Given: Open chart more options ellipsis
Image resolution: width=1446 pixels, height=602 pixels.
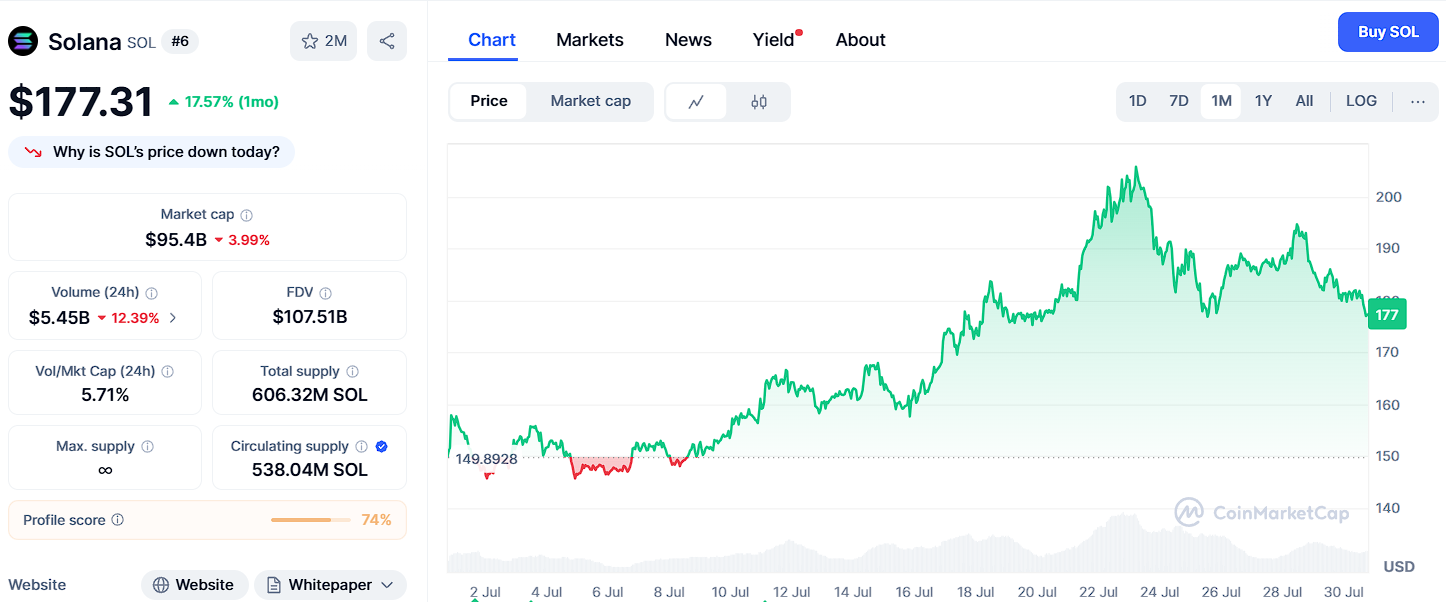Looking at the screenshot, I should 1418,101.
